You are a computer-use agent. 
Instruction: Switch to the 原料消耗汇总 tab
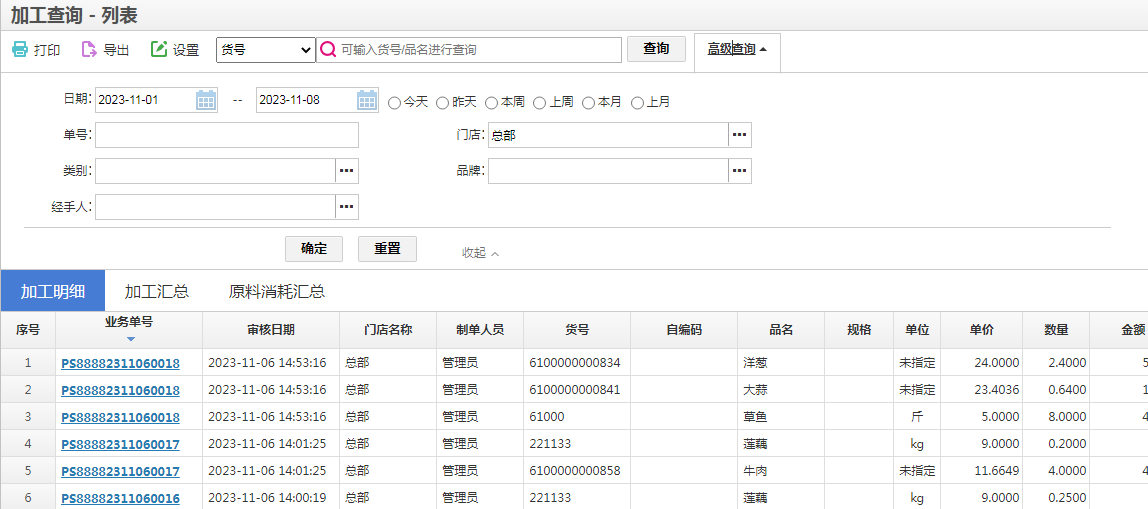(277, 291)
